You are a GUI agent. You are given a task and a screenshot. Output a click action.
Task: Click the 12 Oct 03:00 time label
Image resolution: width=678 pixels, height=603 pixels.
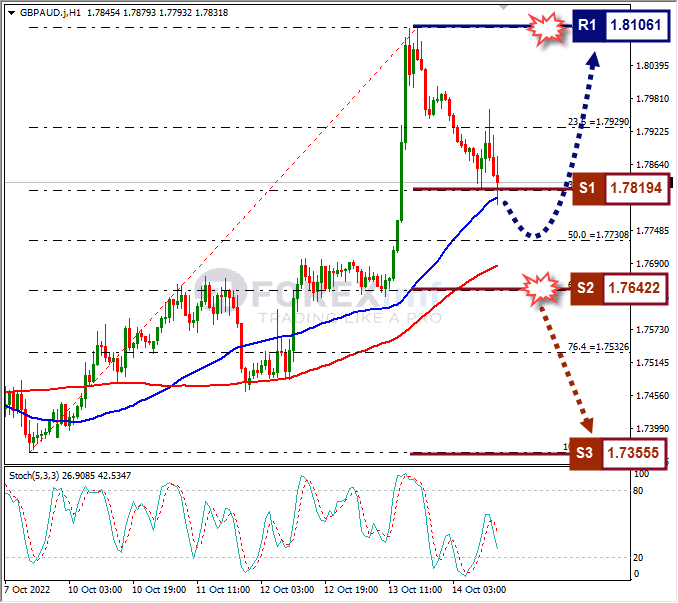point(287,590)
